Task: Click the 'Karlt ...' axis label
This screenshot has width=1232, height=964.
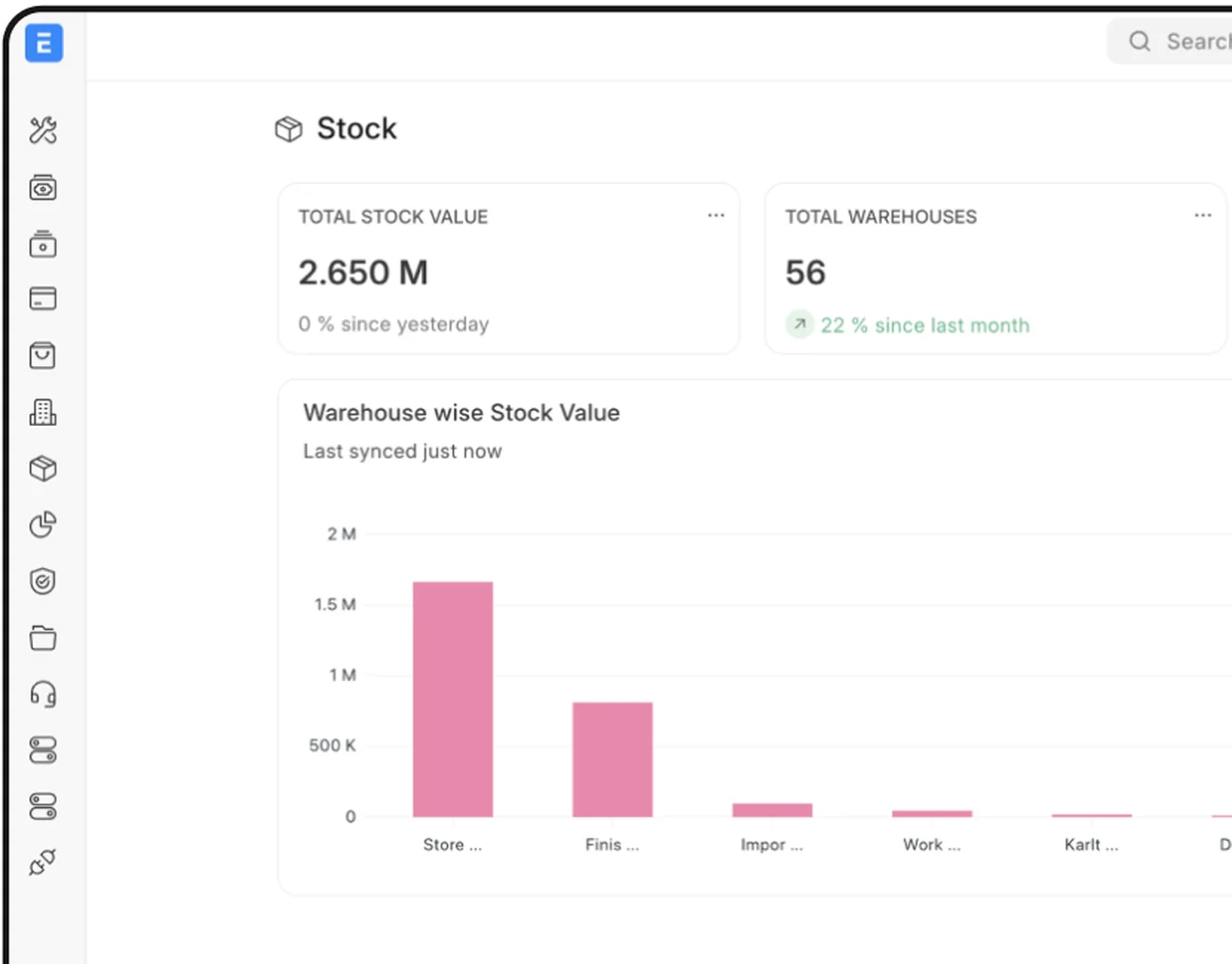Action: pyautogui.click(x=1092, y=845)
